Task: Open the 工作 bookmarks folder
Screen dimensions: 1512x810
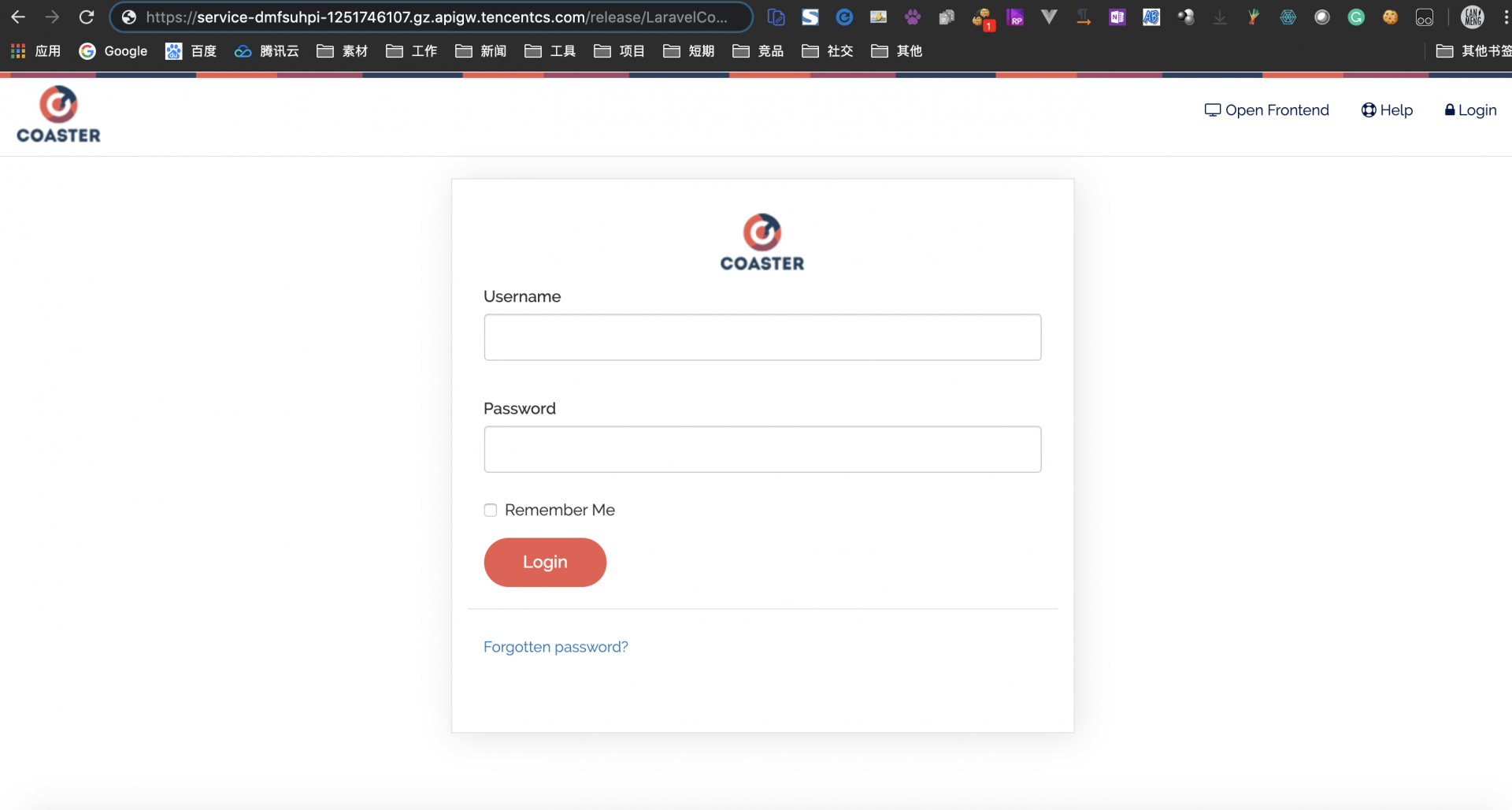Action: pos(412,51)
